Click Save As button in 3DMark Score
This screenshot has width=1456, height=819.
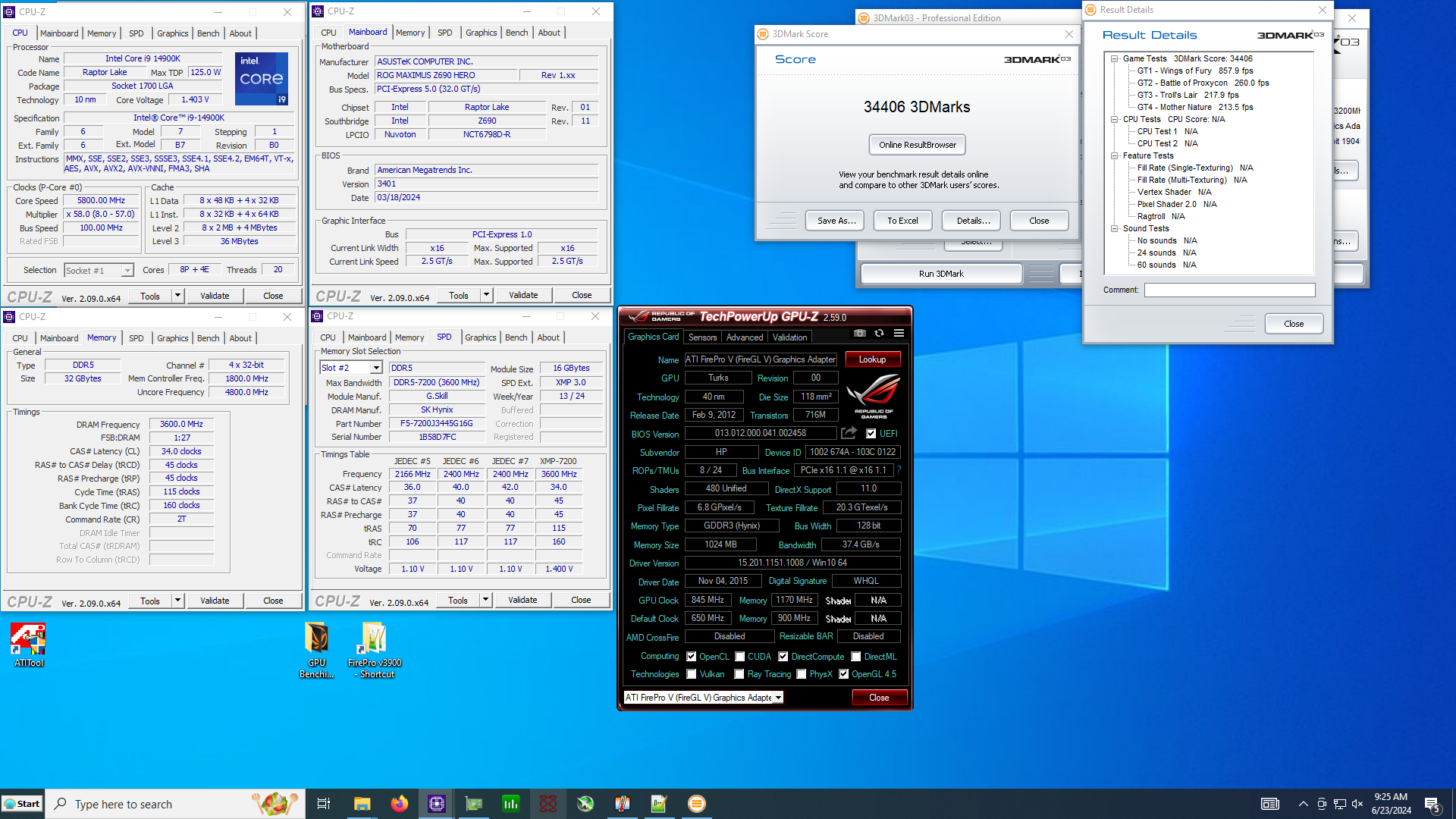[x=836, y=221]
